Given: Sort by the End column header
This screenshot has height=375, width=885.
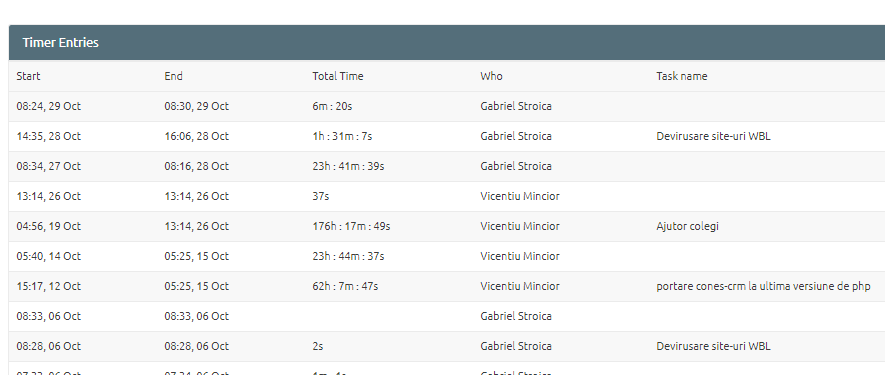Looking at the screenshot, I should [173, 76].
